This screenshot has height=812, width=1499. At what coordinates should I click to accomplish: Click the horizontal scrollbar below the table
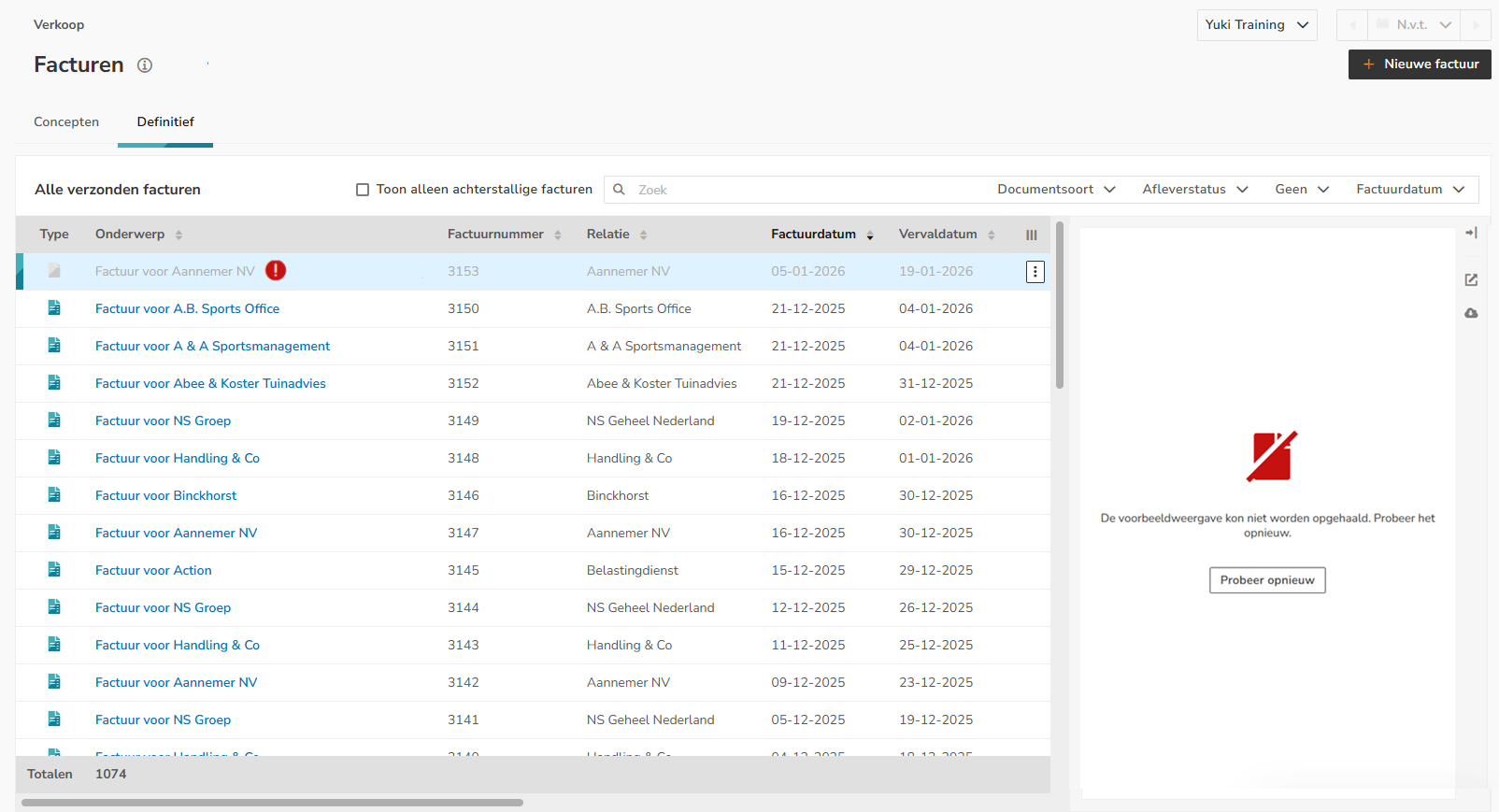point(272,803)
